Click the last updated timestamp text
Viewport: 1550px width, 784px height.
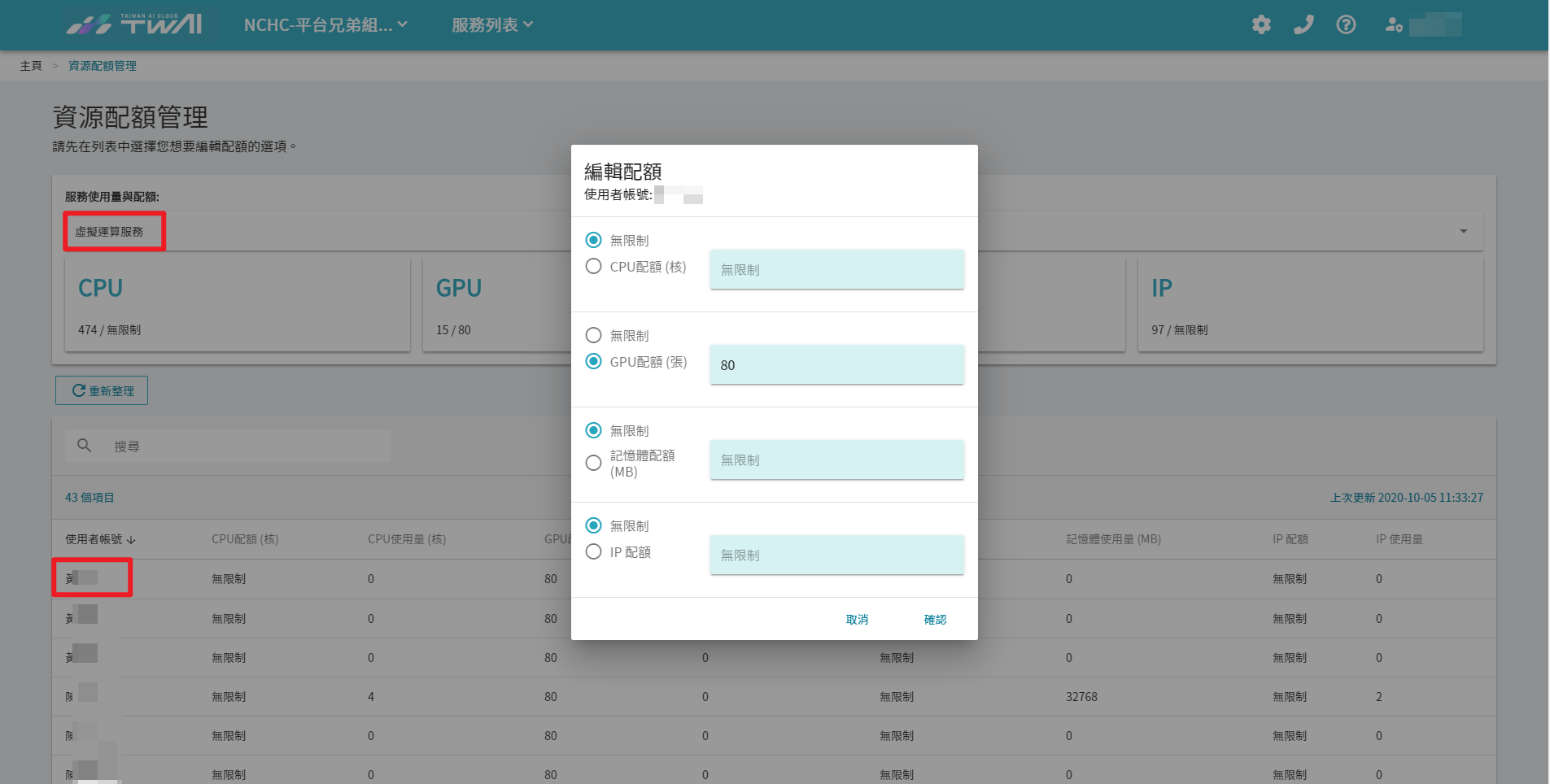click(x=1407, y=498)
